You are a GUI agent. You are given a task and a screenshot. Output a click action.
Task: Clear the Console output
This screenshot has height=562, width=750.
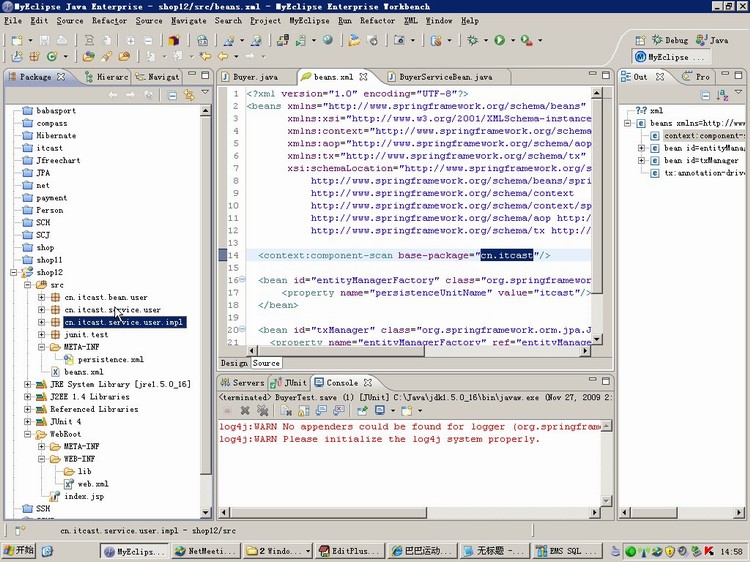click(286, 410)
